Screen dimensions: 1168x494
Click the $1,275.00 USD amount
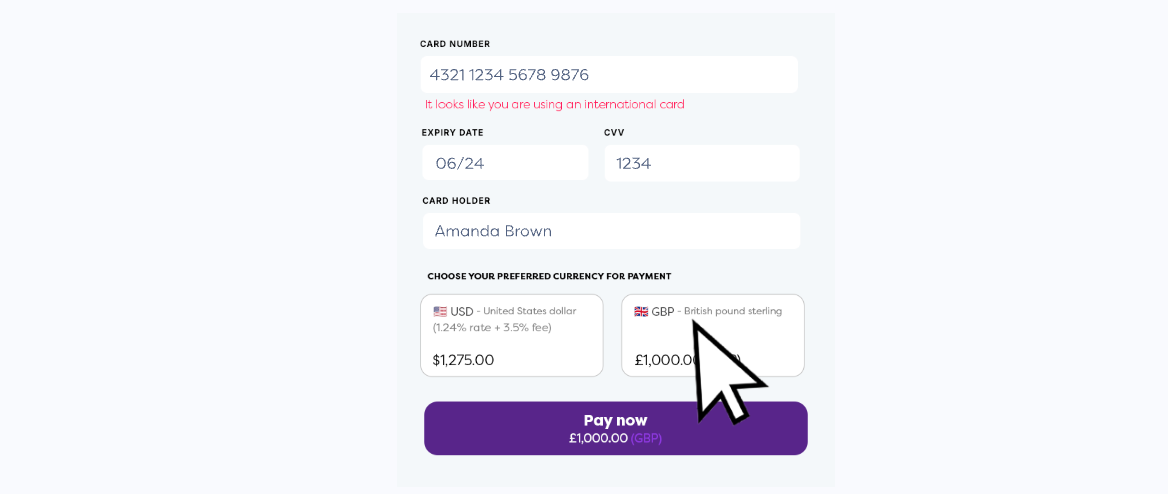pyautogui.click(x=463, y=360)
